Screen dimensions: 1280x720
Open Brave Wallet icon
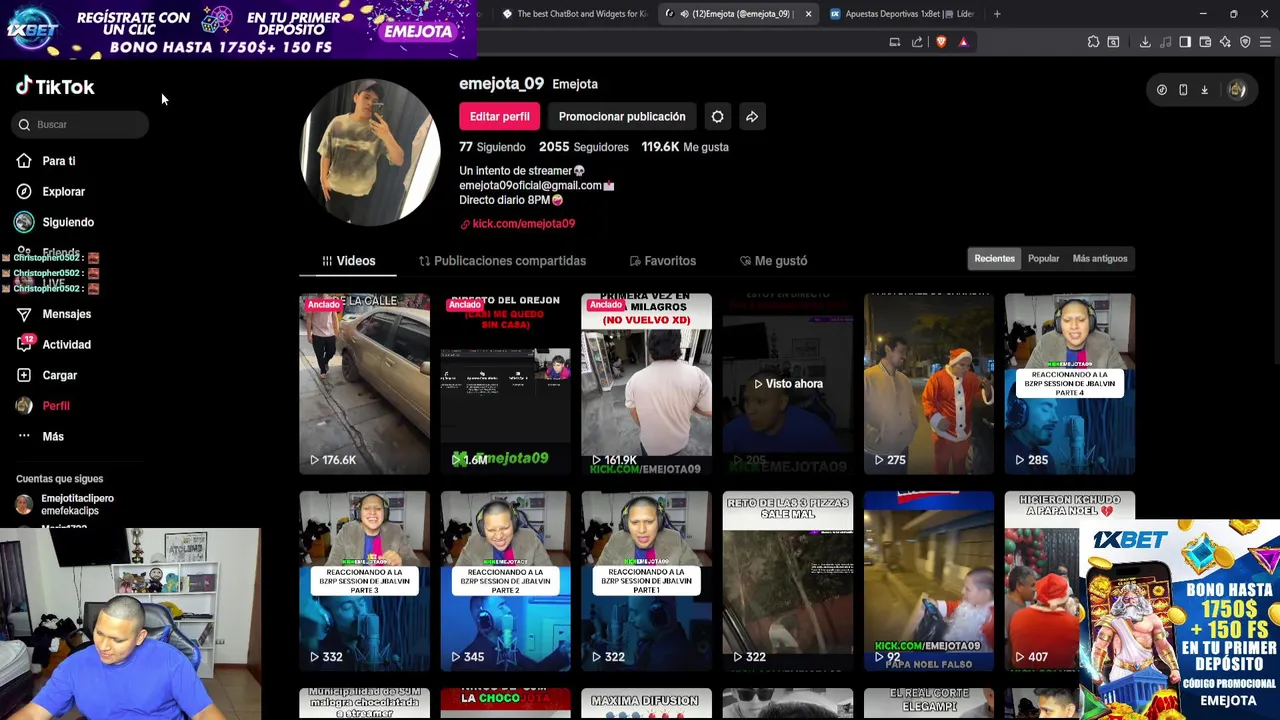[x=1205, y=42]
